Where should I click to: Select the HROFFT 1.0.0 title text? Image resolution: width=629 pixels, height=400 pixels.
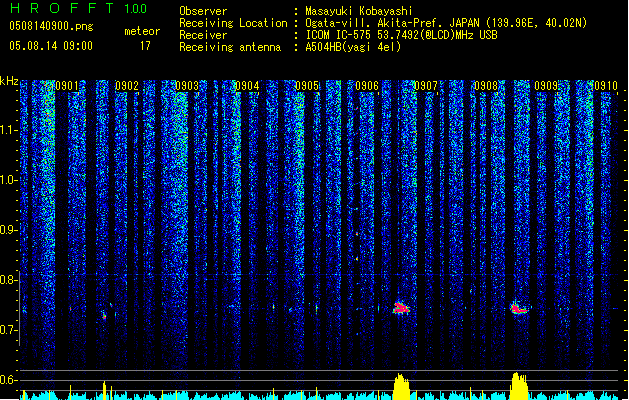(x=78, y=8)
